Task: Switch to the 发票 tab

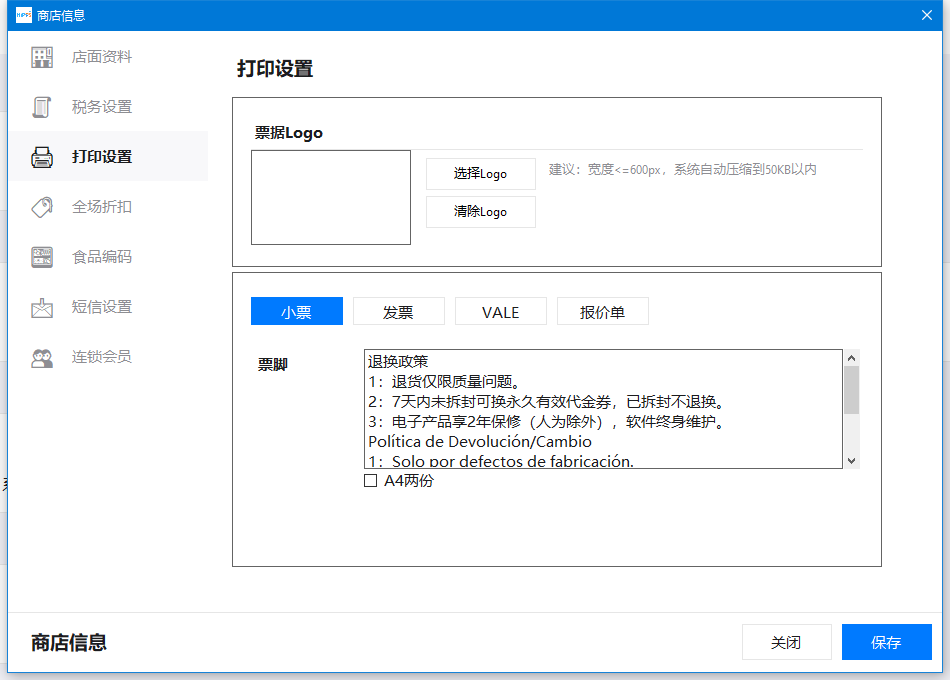Action: [399, 312]
